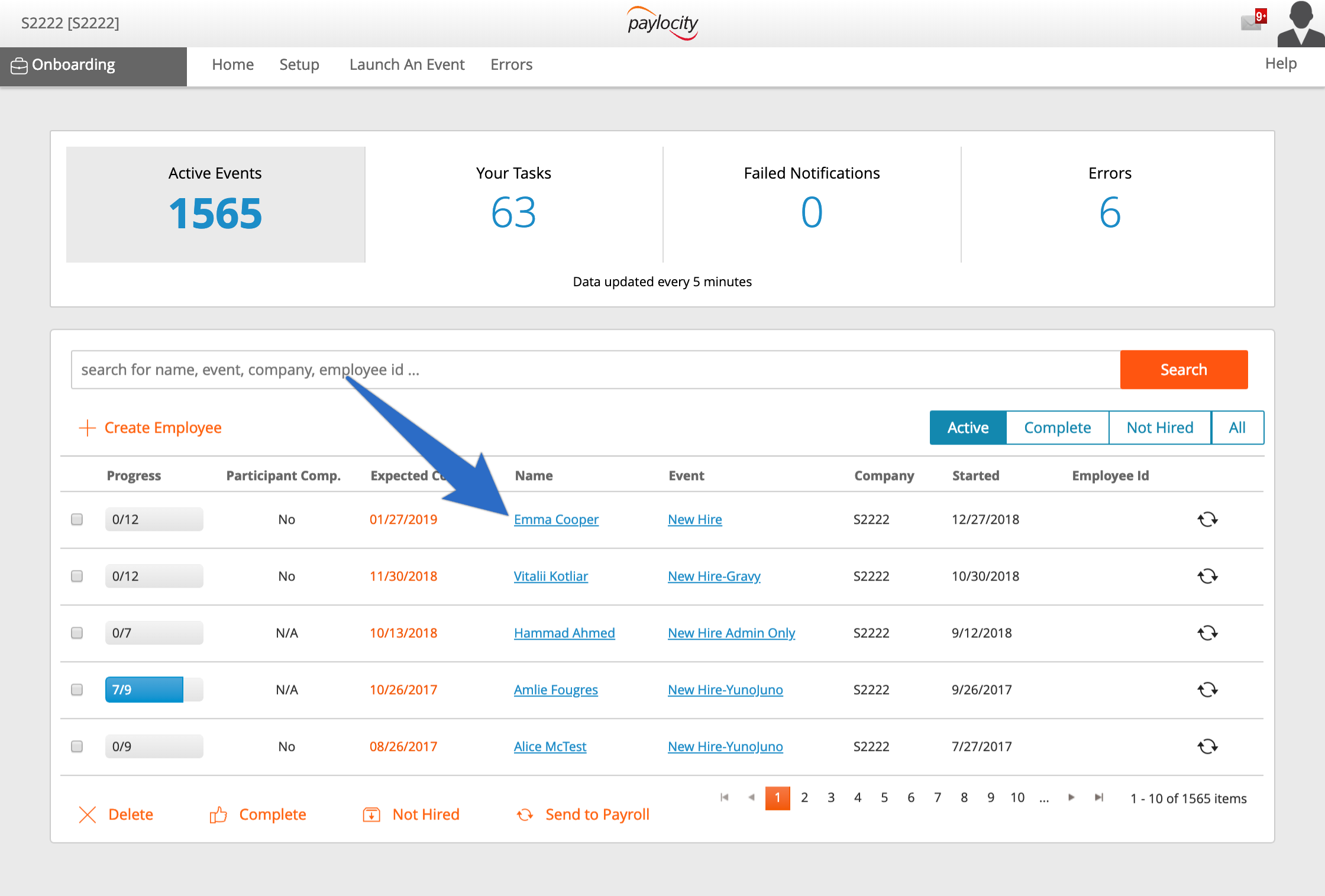Navigate to Setup menu
This screenshot has height=896, width=1325.
coord(298,64)
